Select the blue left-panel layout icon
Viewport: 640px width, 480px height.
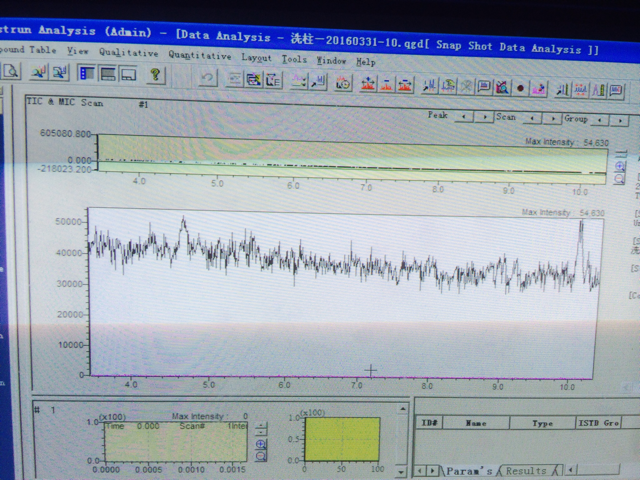(87, 73)
